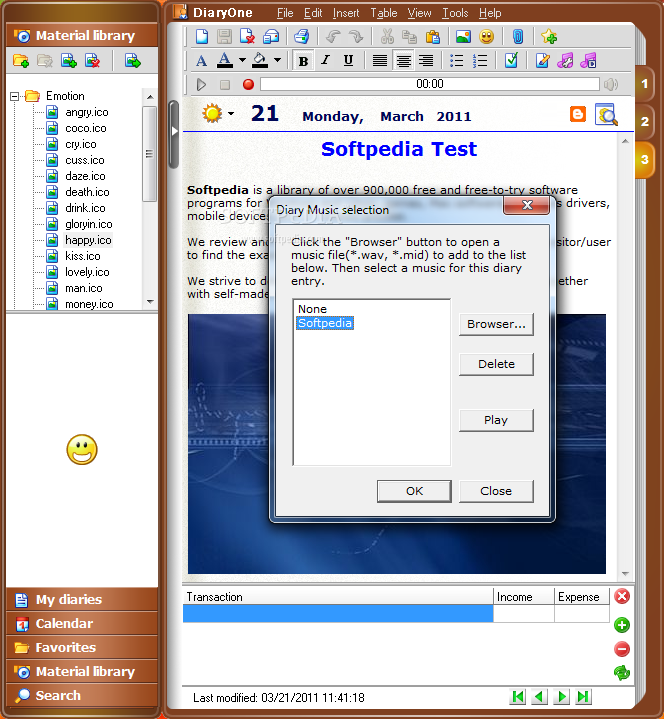Select None in the music list
The image size is (664, 719).
click(x=312, y=309)
